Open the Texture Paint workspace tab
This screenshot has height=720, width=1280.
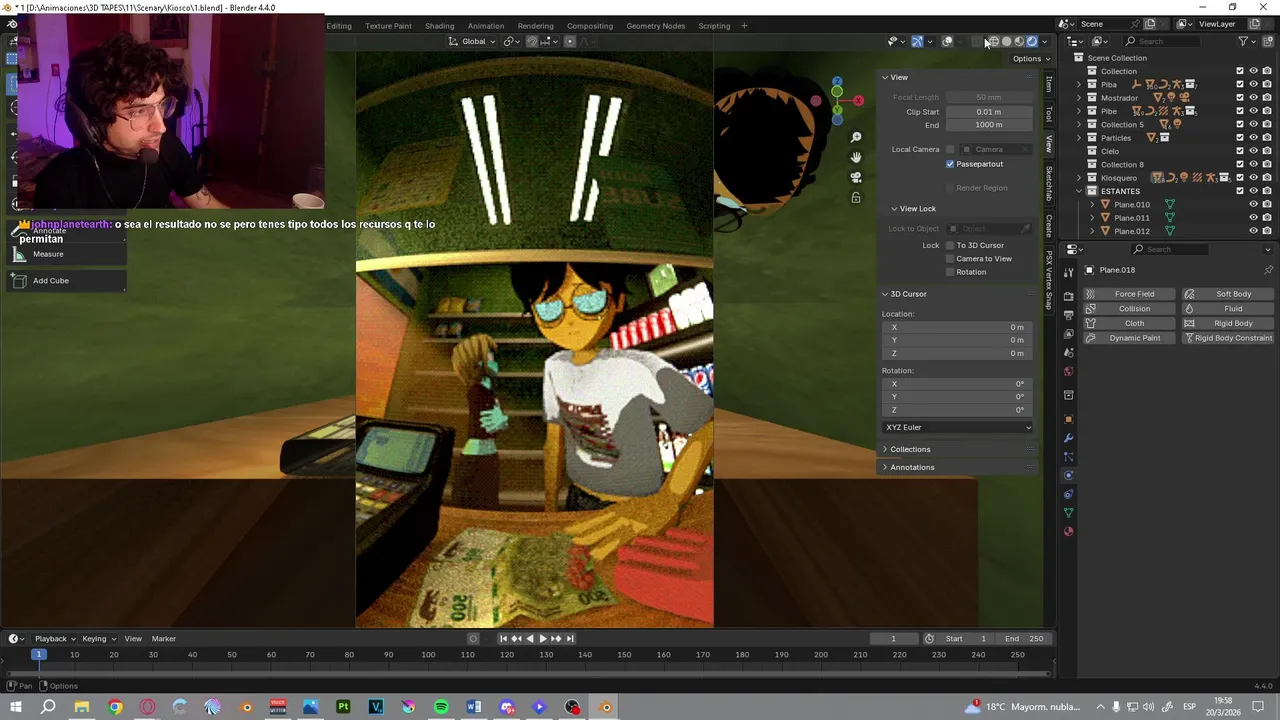[388, 26]
